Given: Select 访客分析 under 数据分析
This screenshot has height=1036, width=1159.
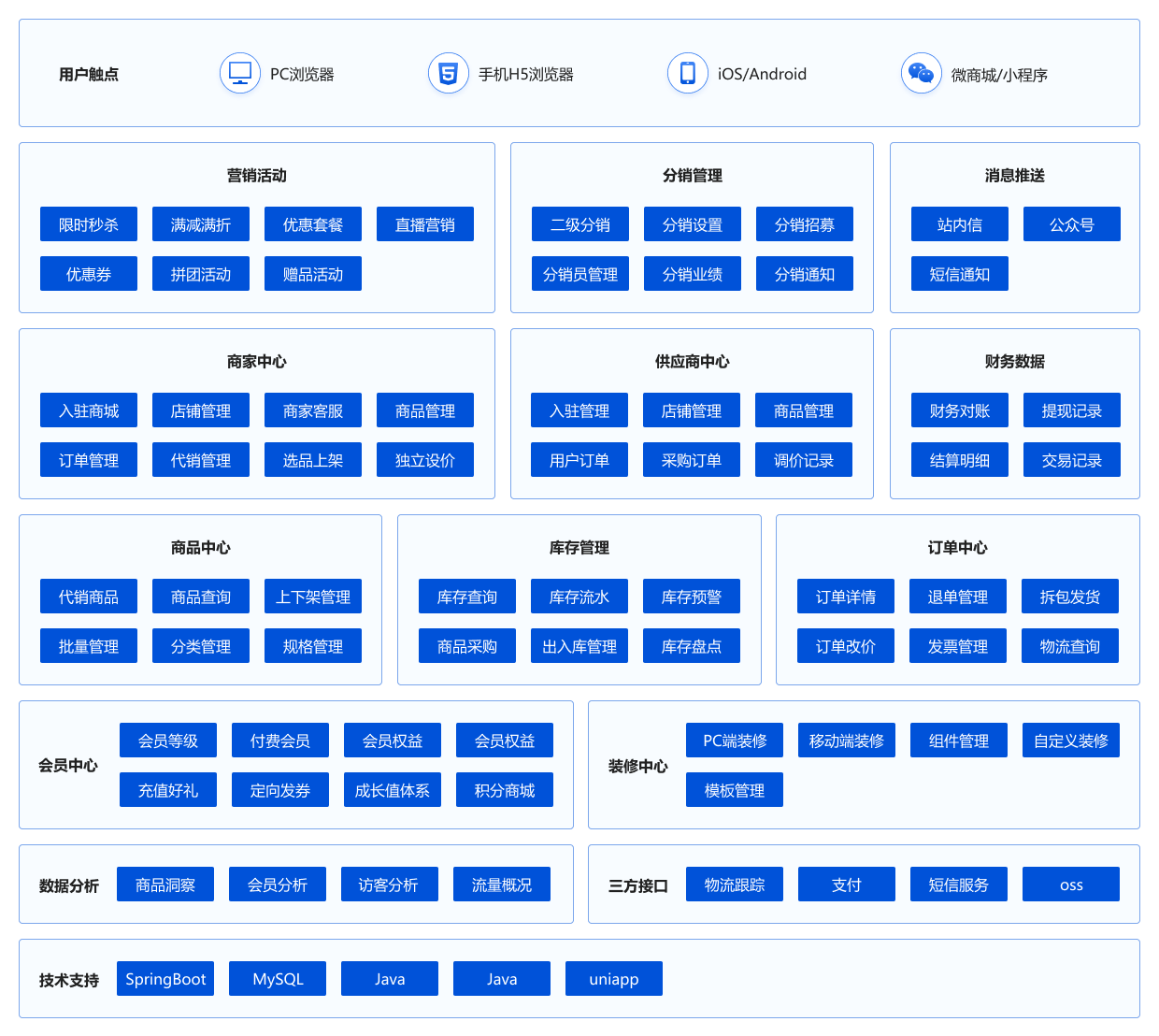Looking at the screenshot, I should tap(390, 885).
